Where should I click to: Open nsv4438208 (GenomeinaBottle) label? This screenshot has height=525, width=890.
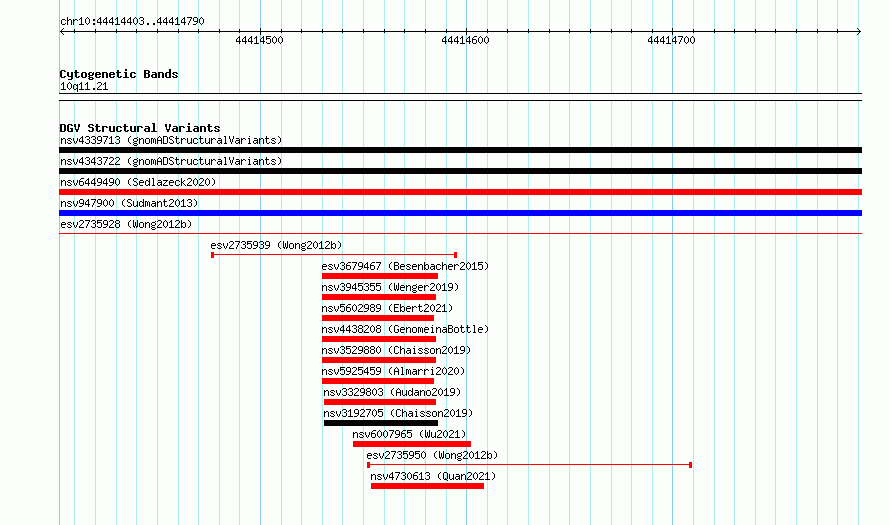[405, 329]
